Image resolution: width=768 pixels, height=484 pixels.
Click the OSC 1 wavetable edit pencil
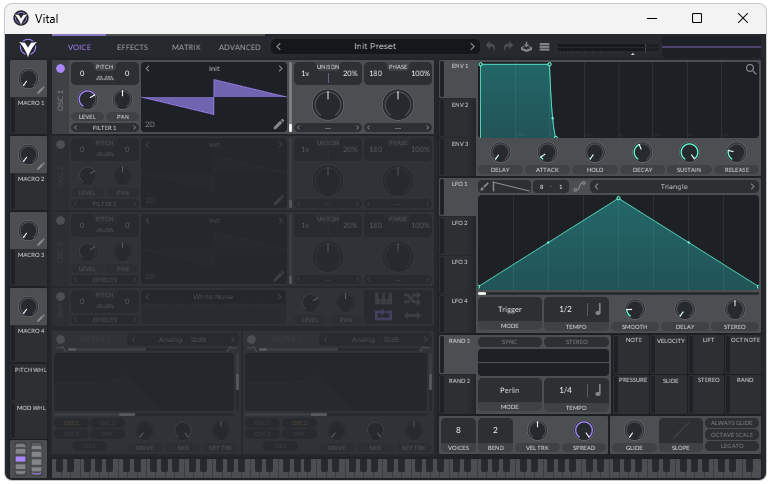(279, 124)
